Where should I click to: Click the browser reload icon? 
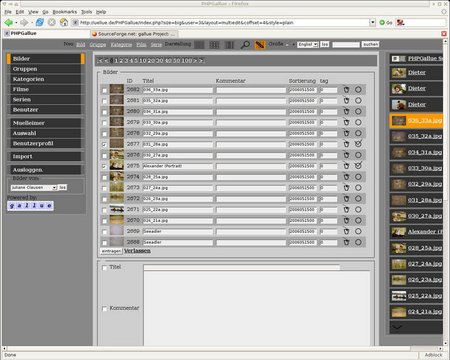40,22
